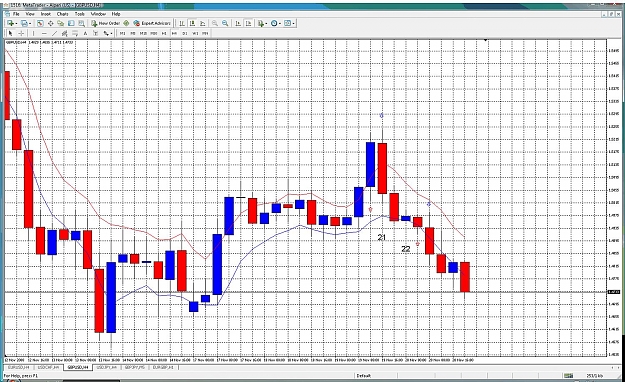Viewport: 625px width, 382px height.
Task: Switch to the EURGBP,H1 chart tab
Action: coord(163,367)
